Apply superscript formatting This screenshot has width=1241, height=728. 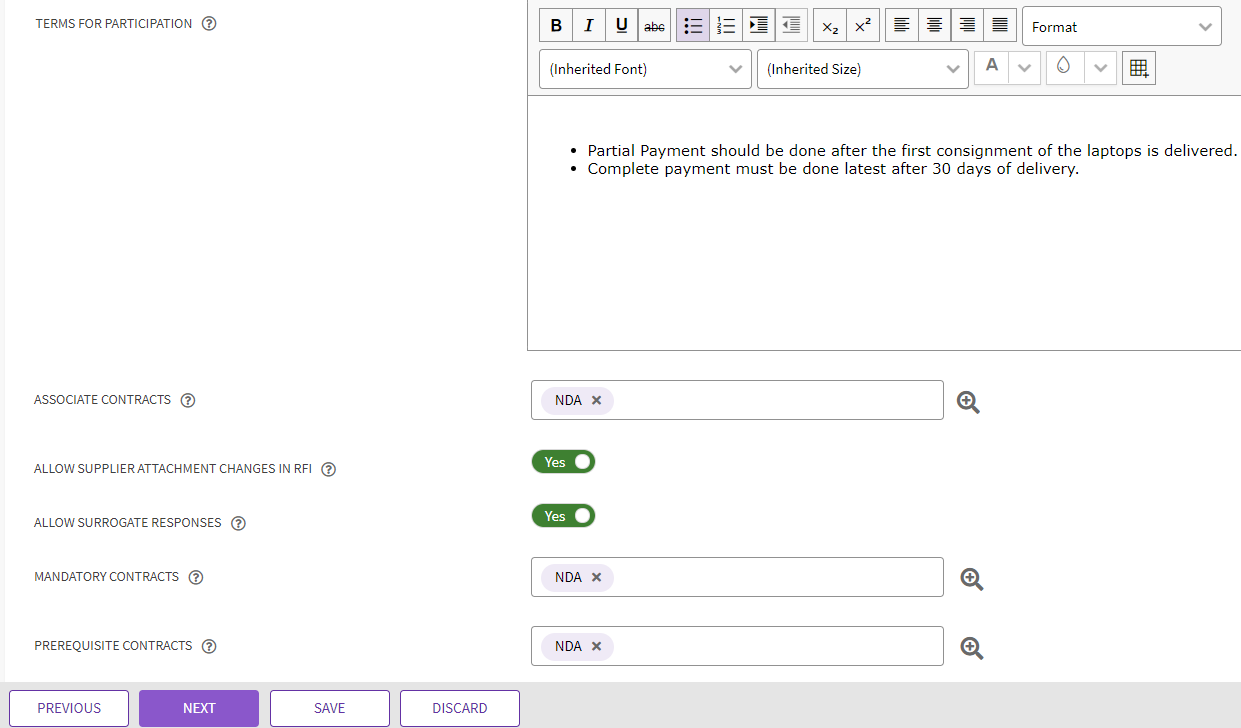pyautogui.click(x=863, y=26)
